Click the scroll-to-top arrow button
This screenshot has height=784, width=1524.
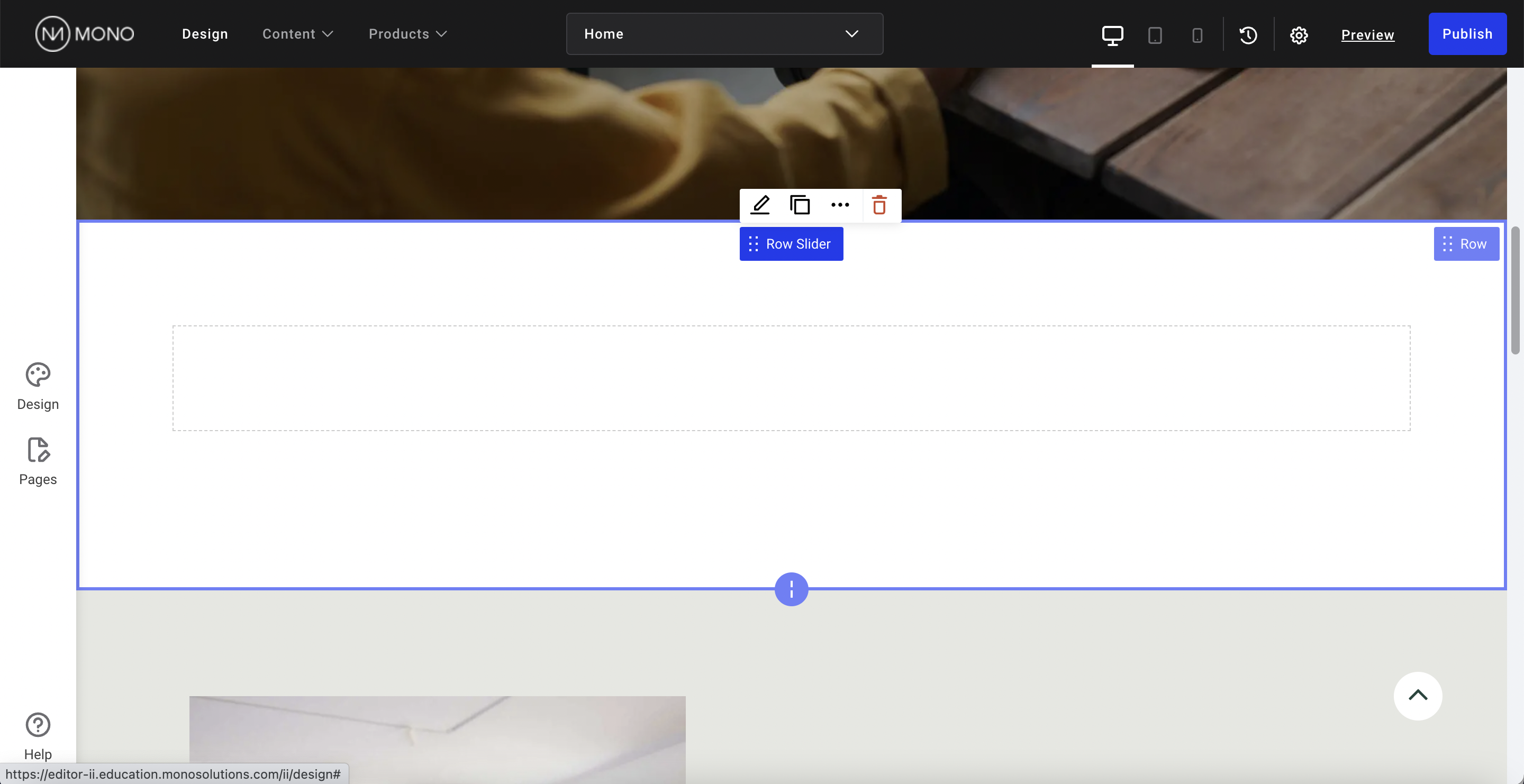tap(1418, 695)
